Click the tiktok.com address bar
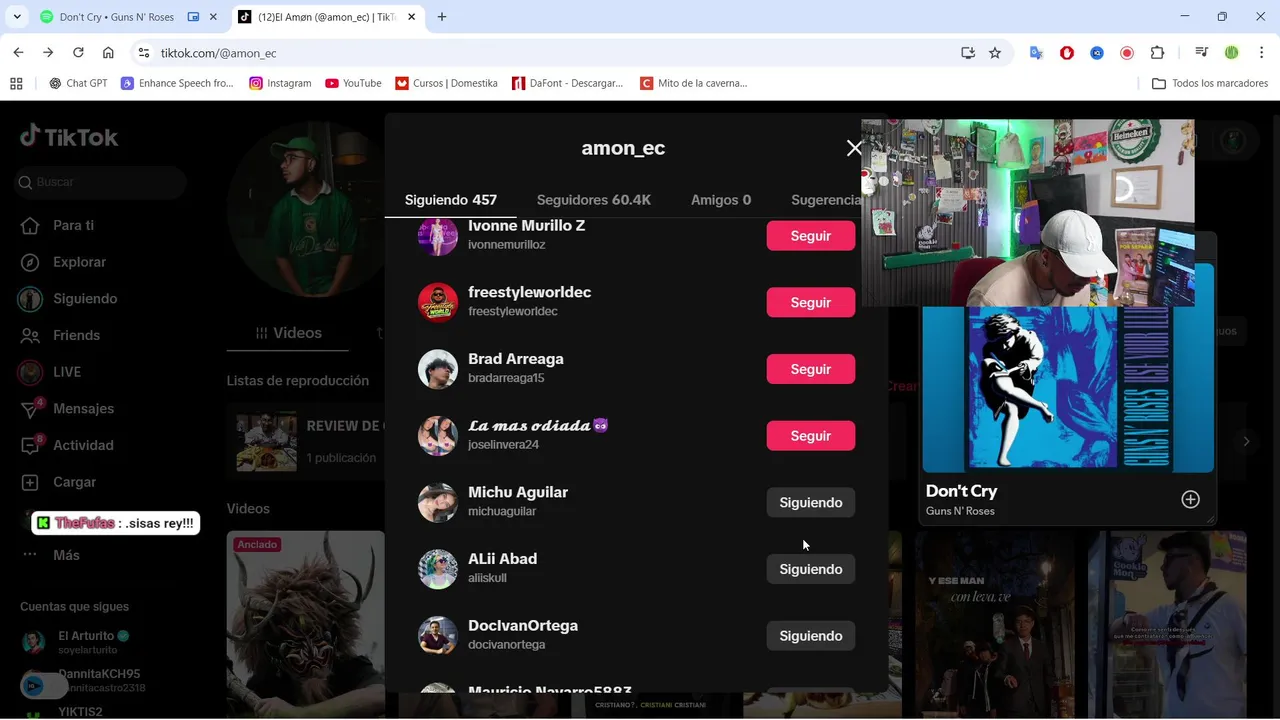The height and width of the screenshot is (720, 1280). 550,53
